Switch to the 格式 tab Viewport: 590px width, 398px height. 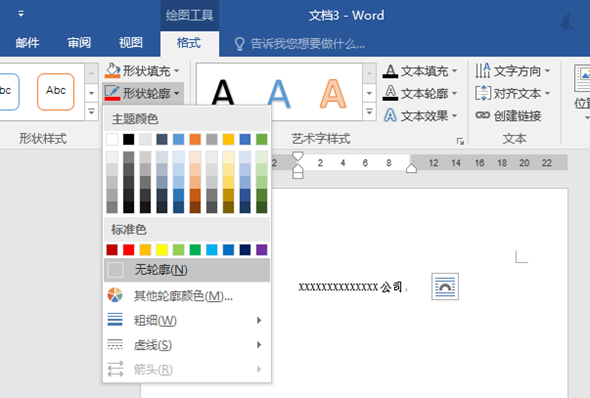(189, 43)
